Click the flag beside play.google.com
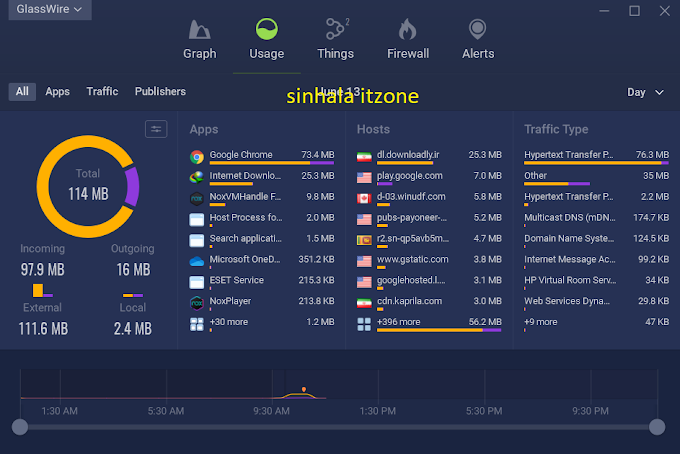Screen dimensions: 680x454 click(364, 177)
